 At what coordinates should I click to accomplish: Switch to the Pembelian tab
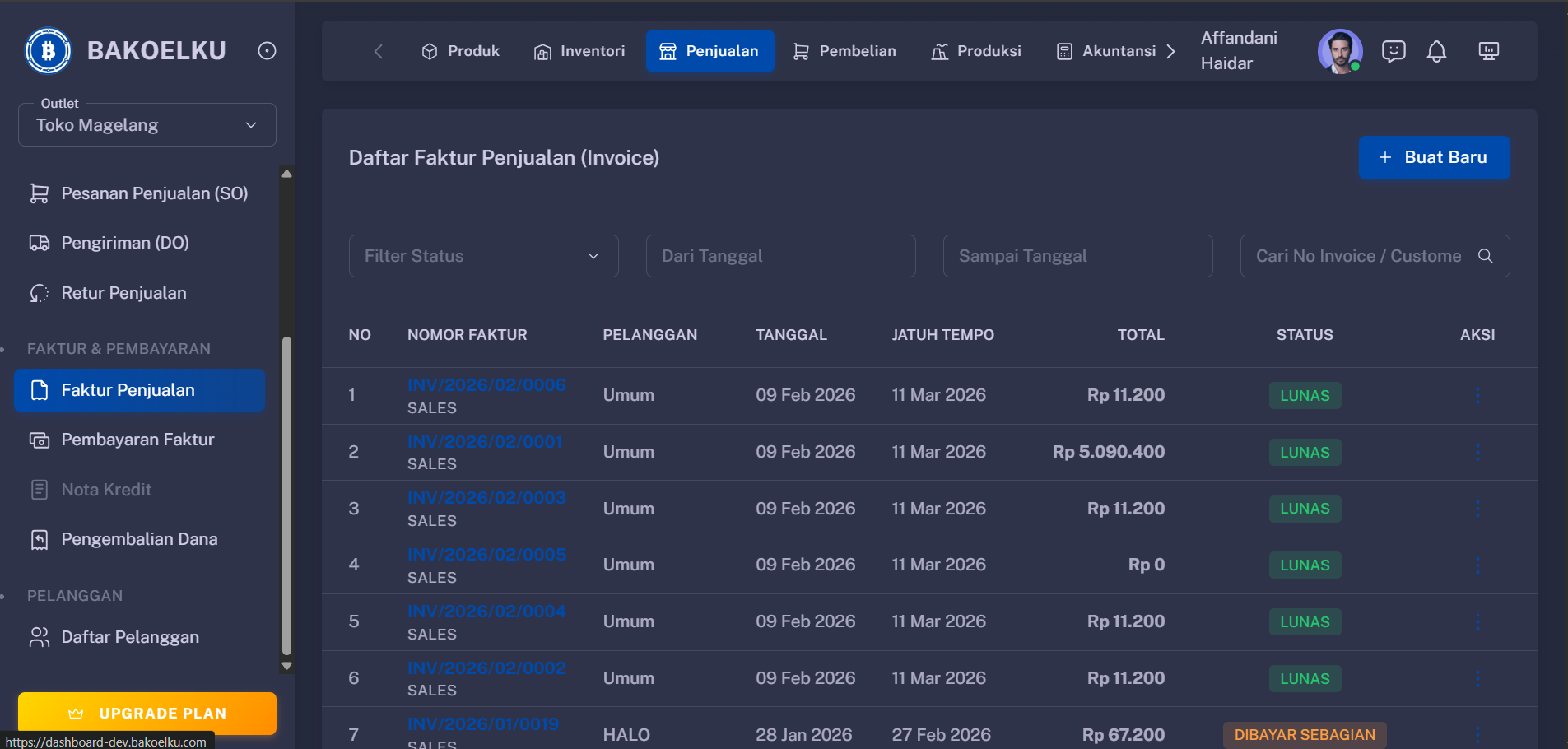[844, 51]
